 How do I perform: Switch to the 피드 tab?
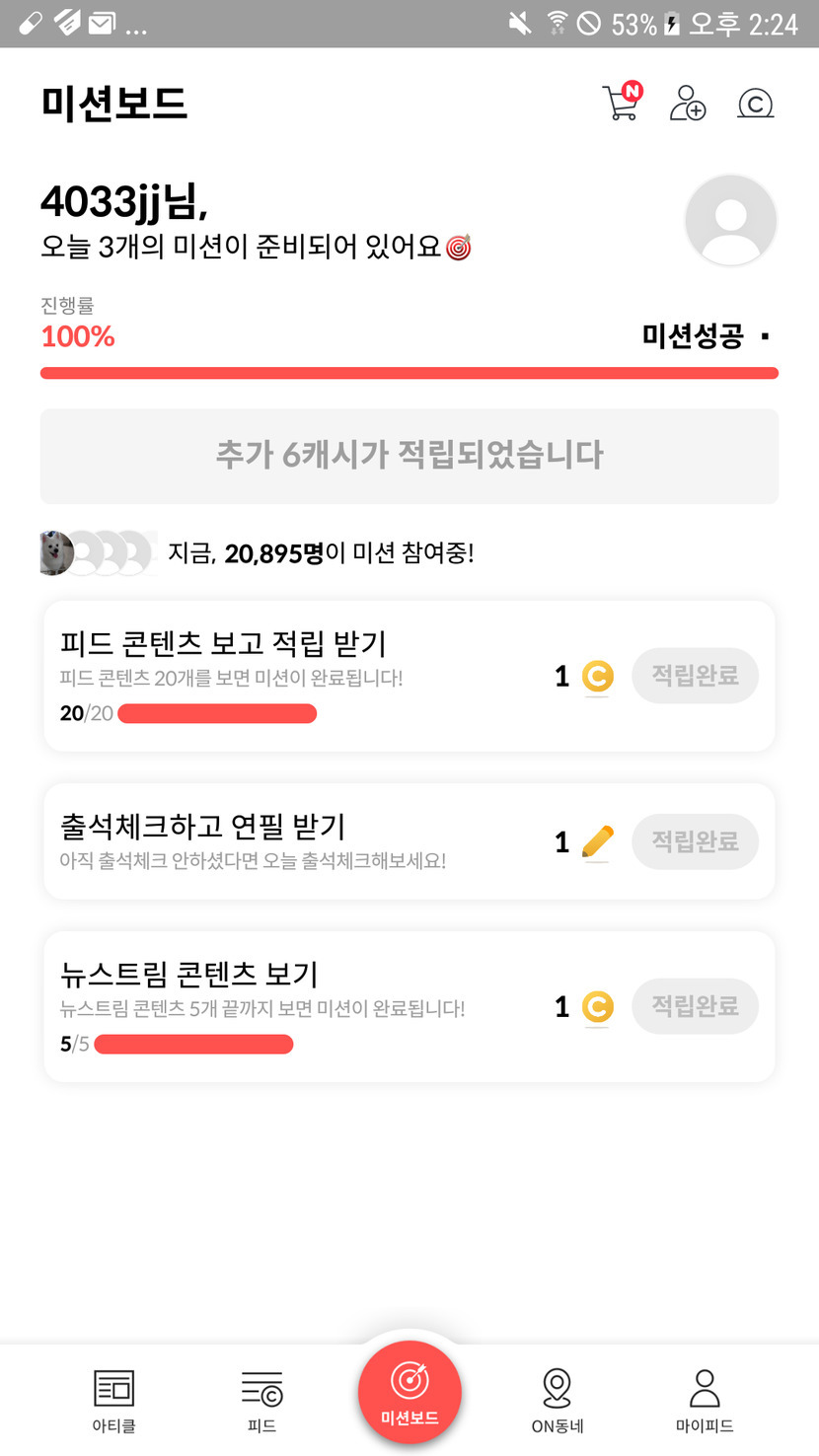coord(261,1400)
